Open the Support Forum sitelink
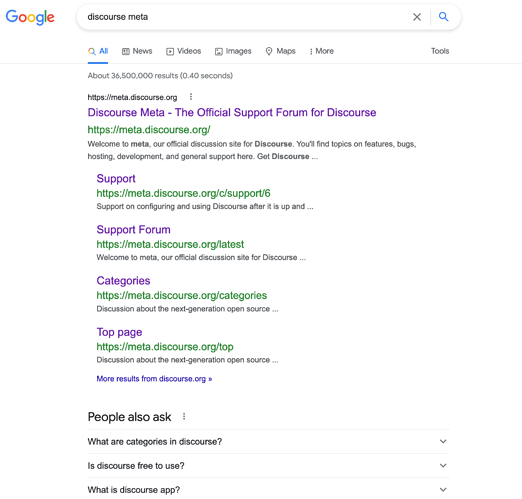This screenshot has width=522, height=499. point(133,230)
